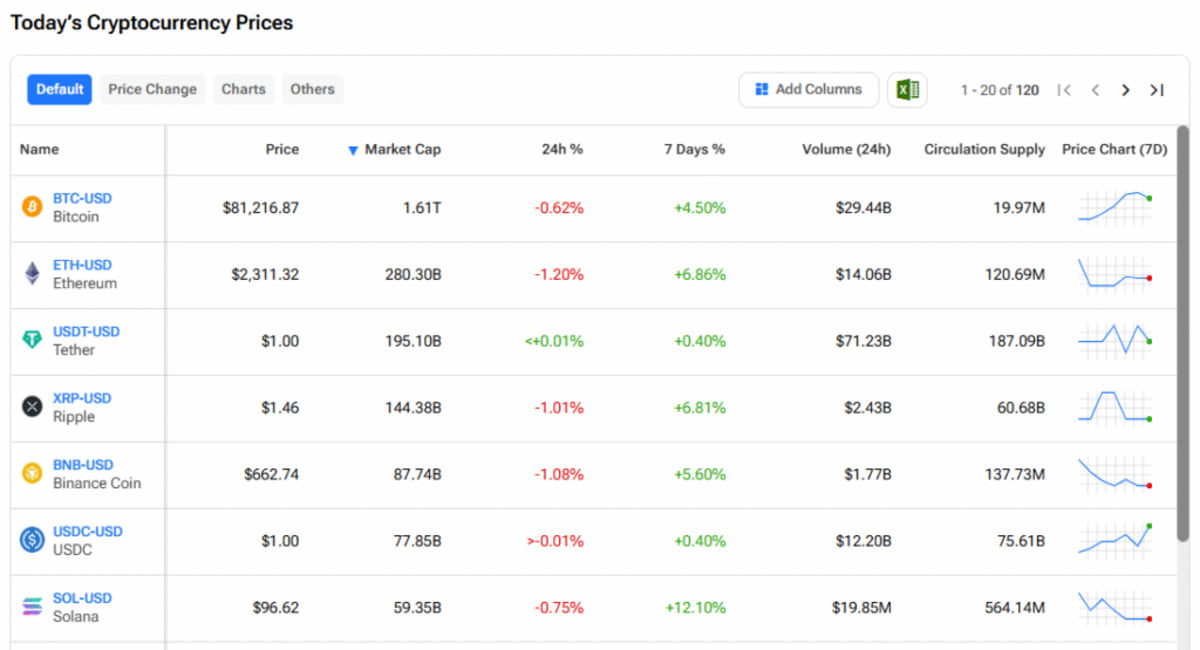Click Solana circulation supply 564.14M
This screenshot has width=1200, height=650.
click(x=1015, y=607)
